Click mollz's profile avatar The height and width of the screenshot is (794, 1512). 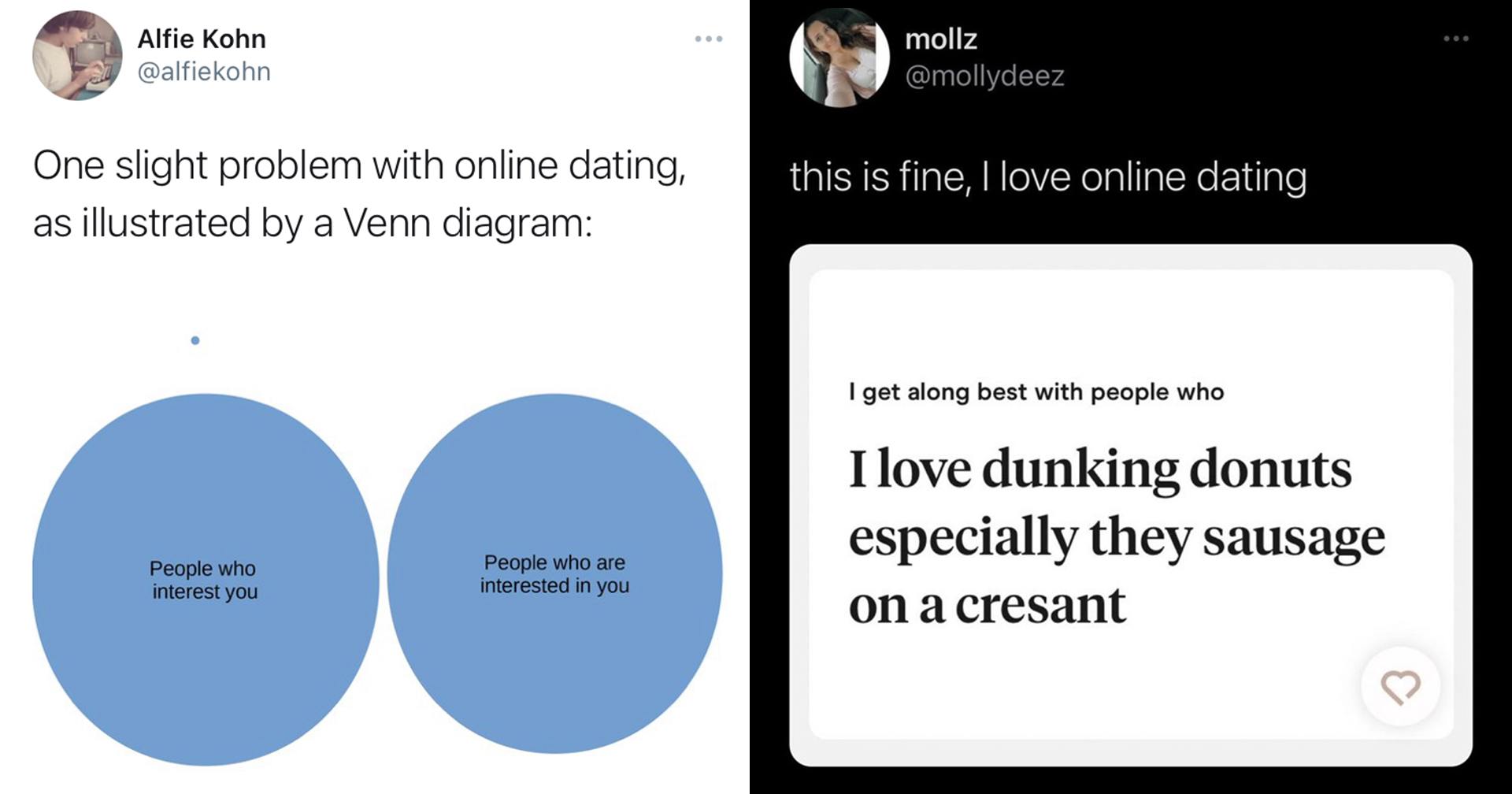click(839, 58)
